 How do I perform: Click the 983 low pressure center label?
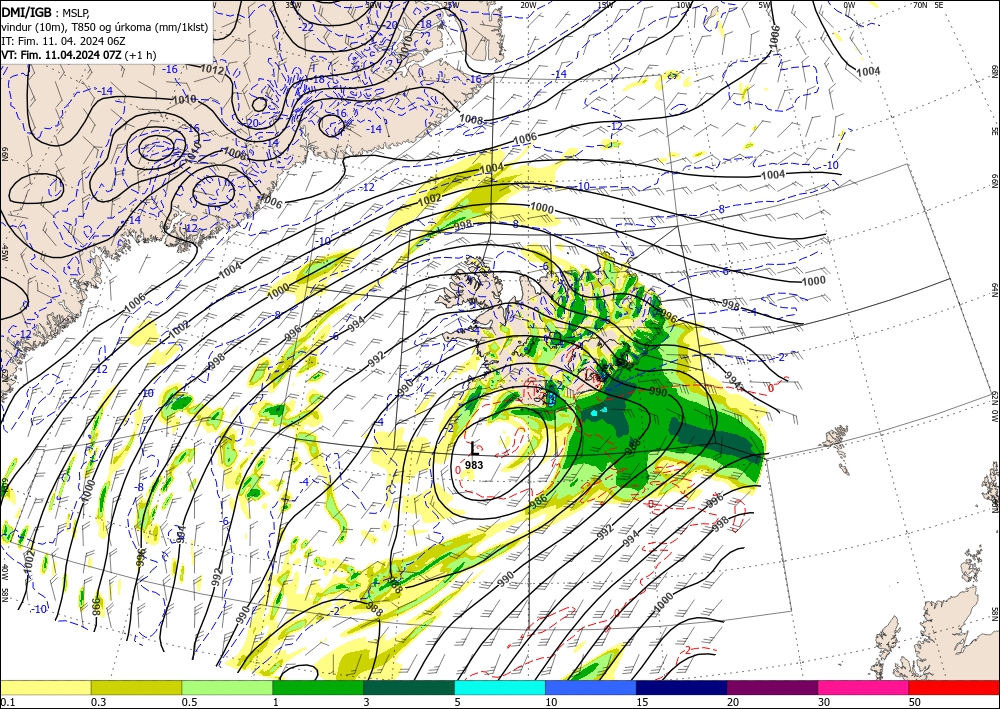(474, 465)
